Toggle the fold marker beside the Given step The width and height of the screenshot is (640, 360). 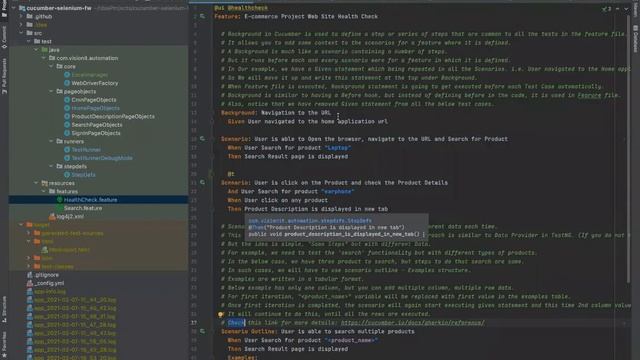coord(212,122)
